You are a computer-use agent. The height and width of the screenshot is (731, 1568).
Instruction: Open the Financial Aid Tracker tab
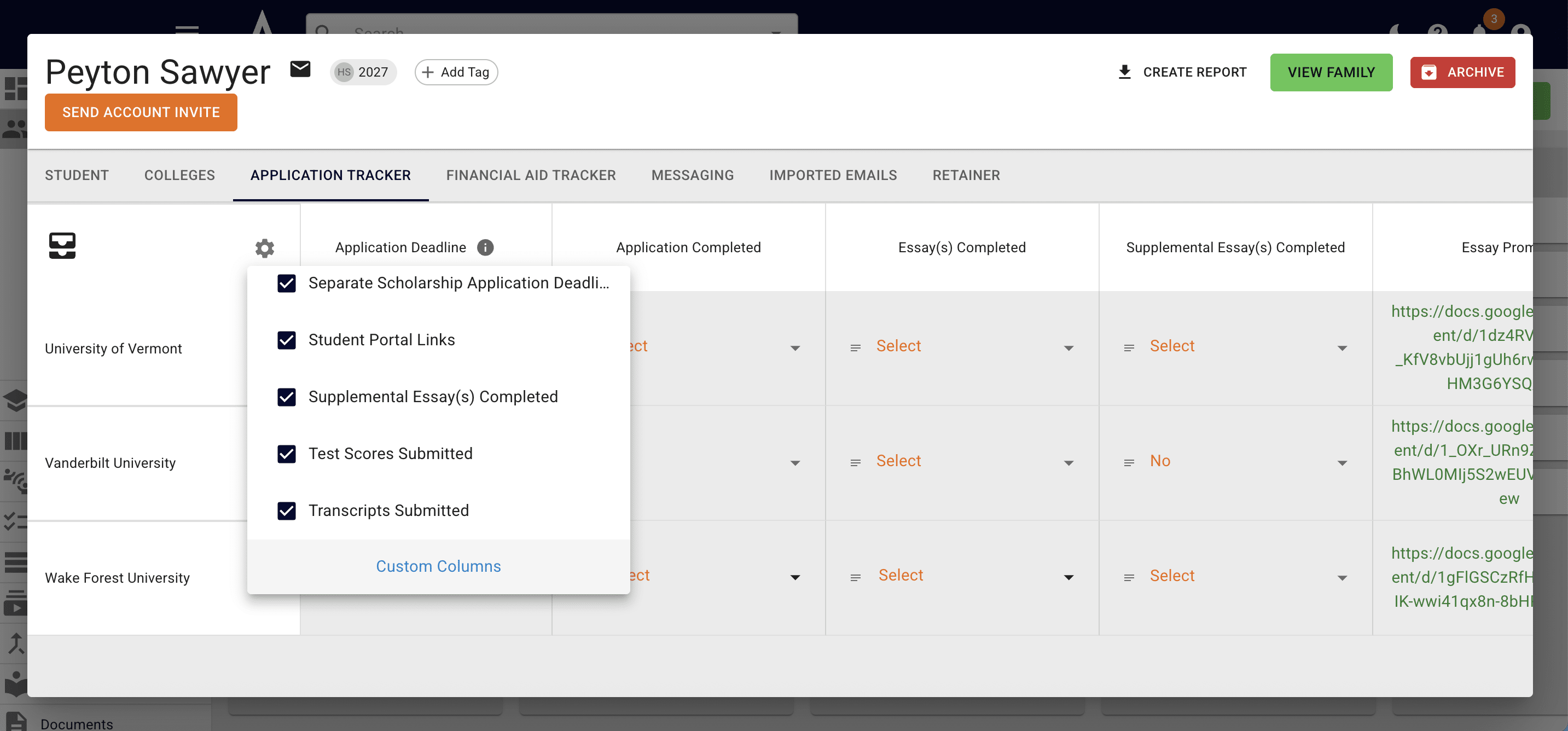[x=531, y=175]
